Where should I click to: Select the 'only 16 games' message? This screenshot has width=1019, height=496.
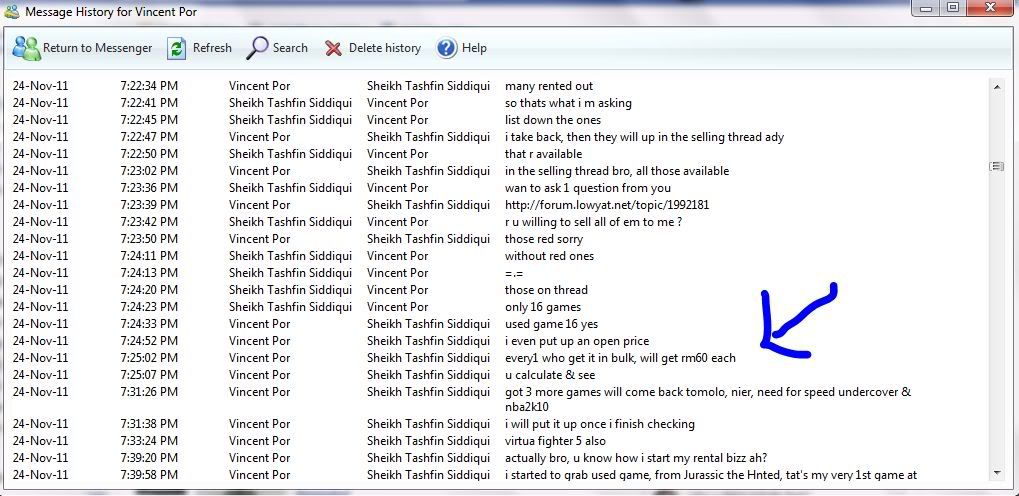[x=542, y=307]
